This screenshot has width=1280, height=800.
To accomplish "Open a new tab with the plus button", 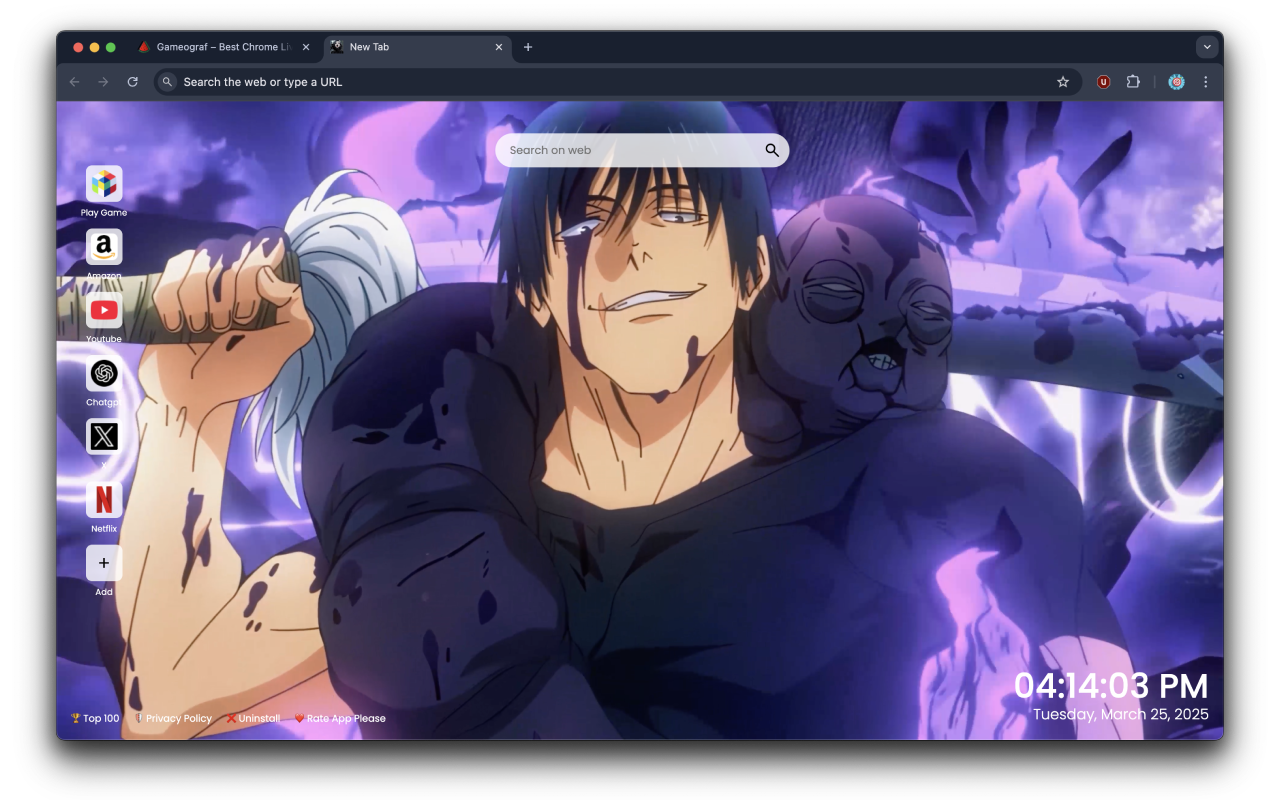I will tap(528, 47).
